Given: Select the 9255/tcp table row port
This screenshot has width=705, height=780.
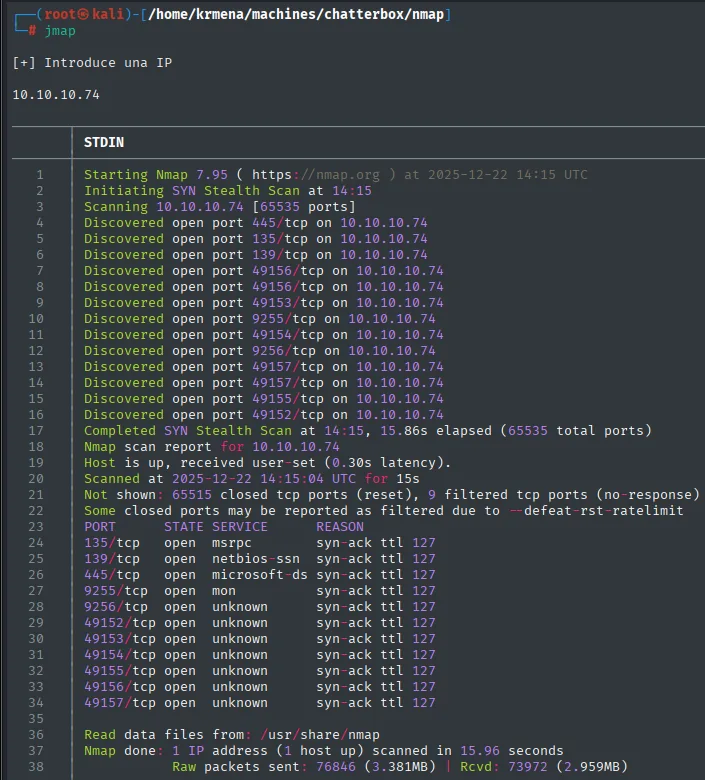Looking at the screenshot, I should [x=115, y=590].
